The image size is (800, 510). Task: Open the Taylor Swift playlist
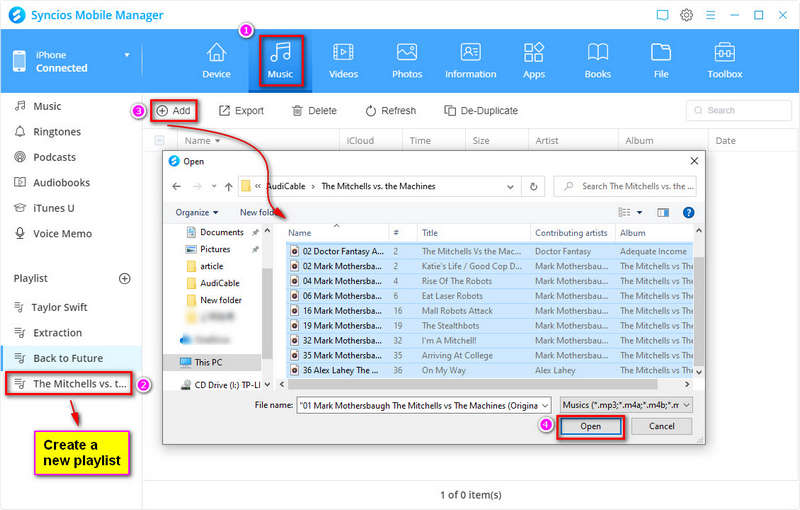pos(59,307)
